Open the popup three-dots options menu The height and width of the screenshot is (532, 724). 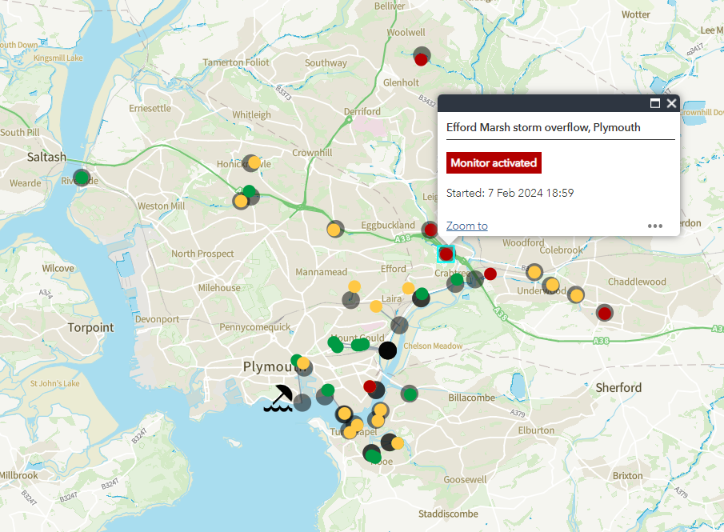655,226
